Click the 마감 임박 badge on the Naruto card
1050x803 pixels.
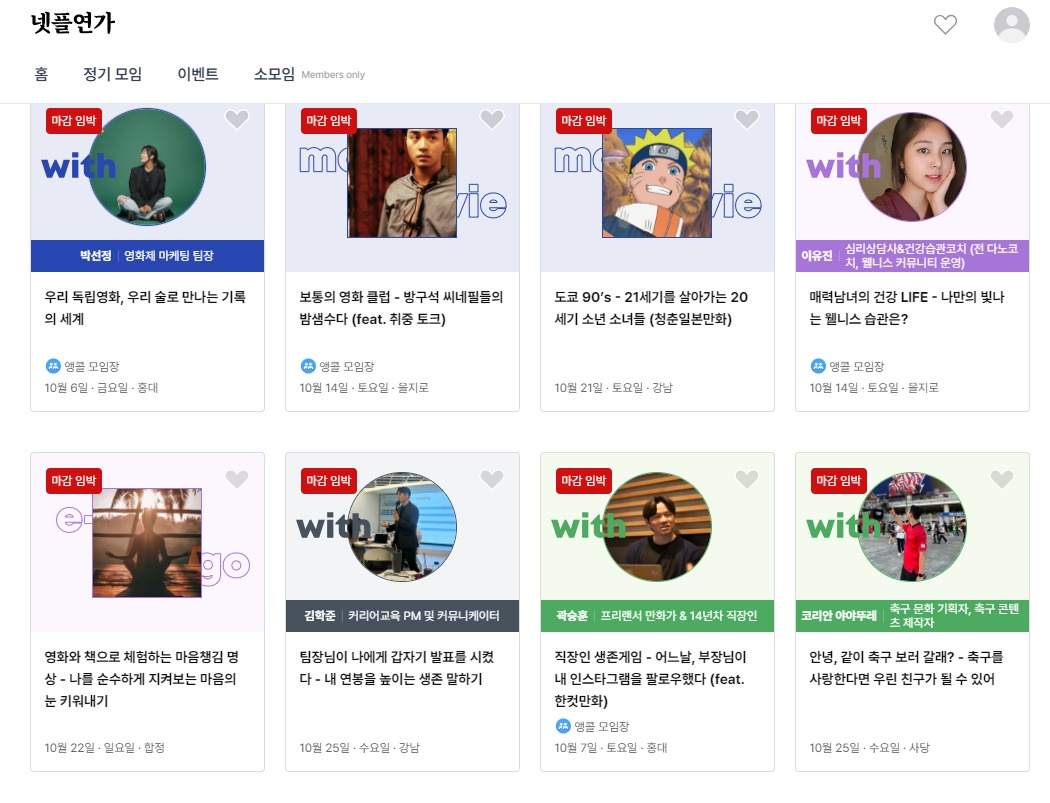click(582, 120)
